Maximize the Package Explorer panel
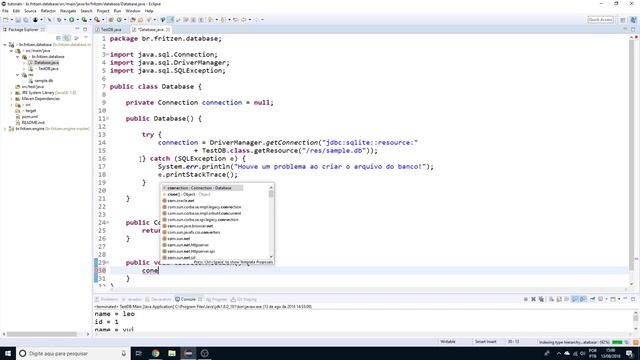640x360 pixels. (x=85, y=29)
